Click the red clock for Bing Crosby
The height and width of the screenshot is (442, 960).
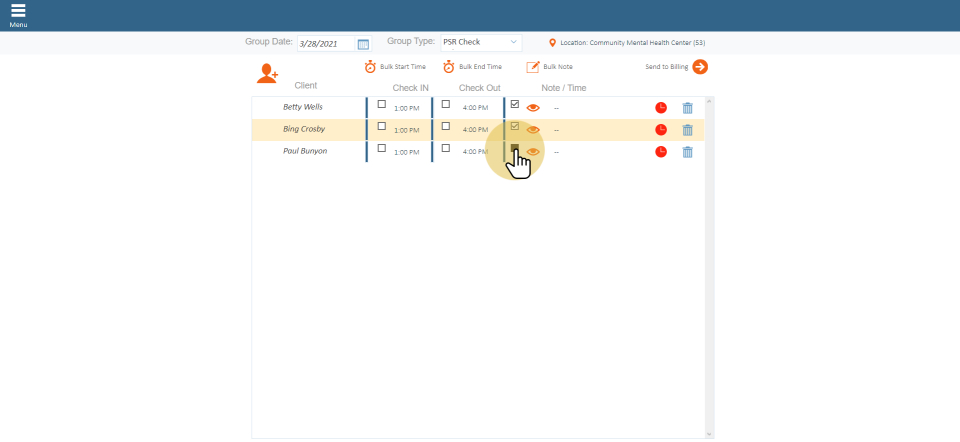661,130
